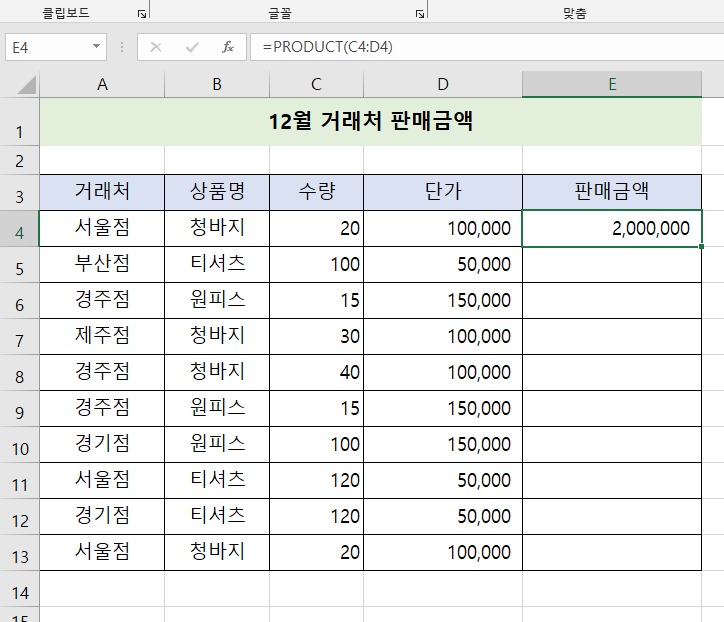Click the 판매금액 header cell
Image resolution: width=724 pixels, height=622 pixels.
612,192
